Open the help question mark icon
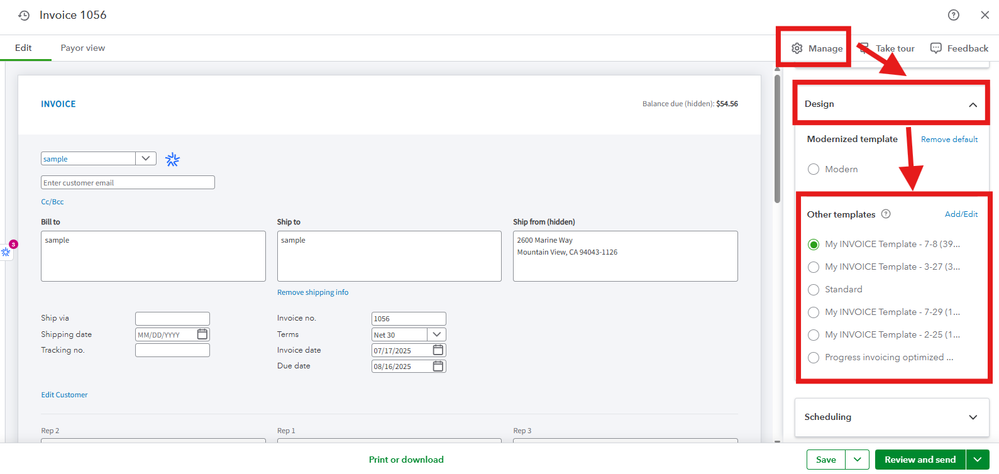Viewport: 999px width, 474px height. pos(953,15)
